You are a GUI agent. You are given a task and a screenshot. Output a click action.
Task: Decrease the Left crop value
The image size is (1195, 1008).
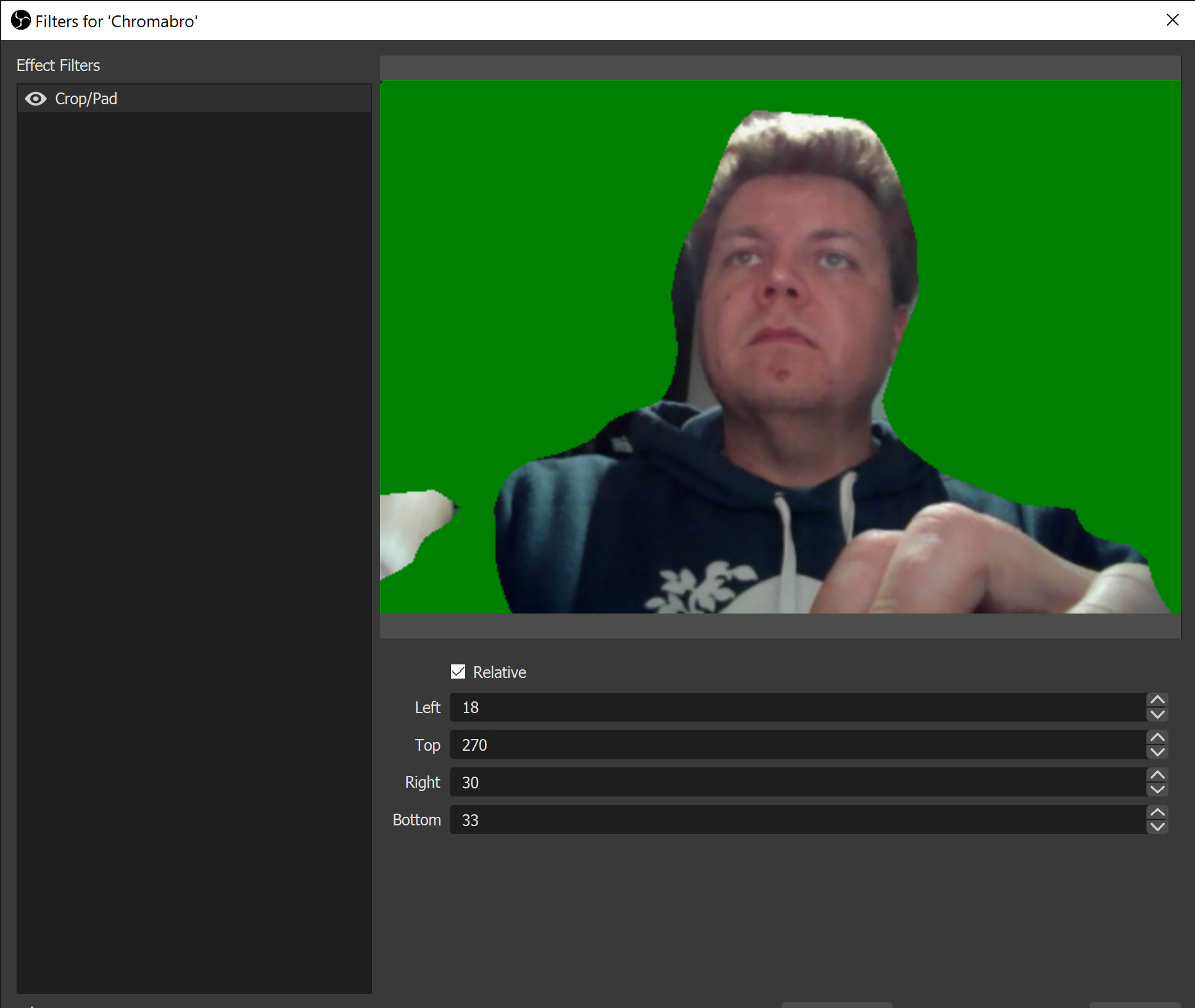click(1157, 714)
